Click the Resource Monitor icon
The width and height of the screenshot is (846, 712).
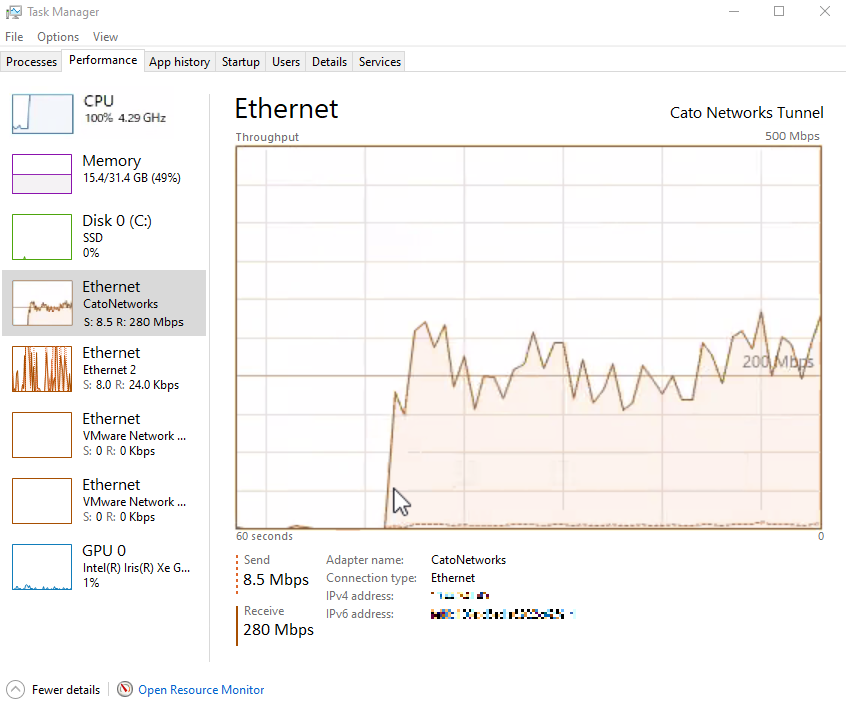pyautogui.click(x=125, y=690)
